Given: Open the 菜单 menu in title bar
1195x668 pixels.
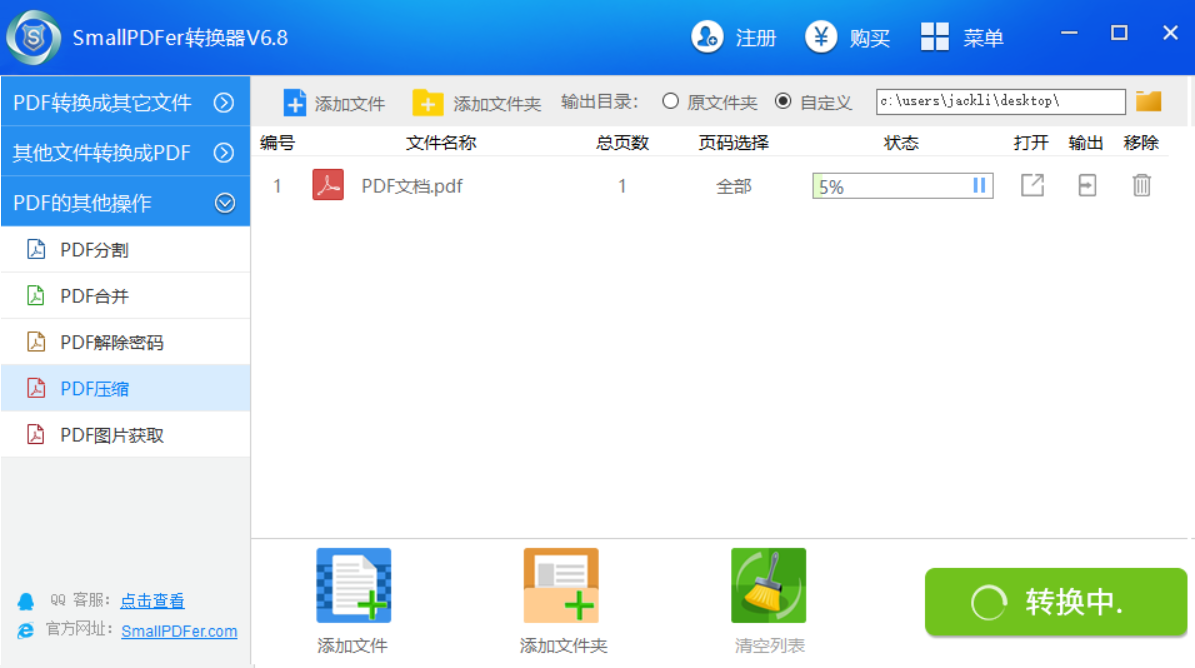Looking at the screenshot, I should (x=961, y=38).
